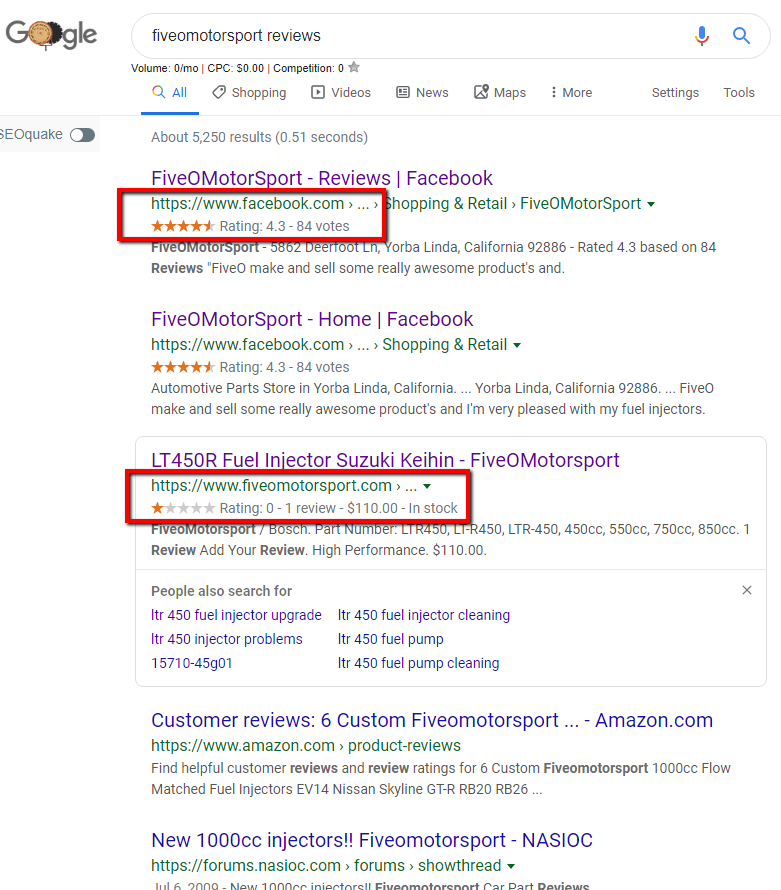781x890 pixels.
Task: Expand dropdown arrow next to FiveOMotorSport breadcrumb
Action: [x=651, y=204]
